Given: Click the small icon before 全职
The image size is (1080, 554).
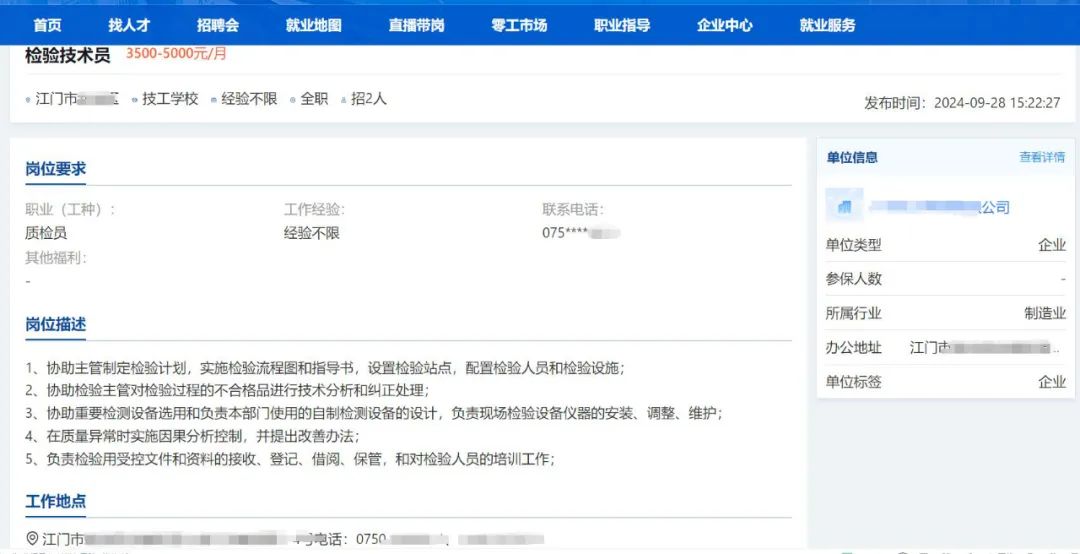Looking at the screenshot, I should pyautogui.click(x=292, y=100).
